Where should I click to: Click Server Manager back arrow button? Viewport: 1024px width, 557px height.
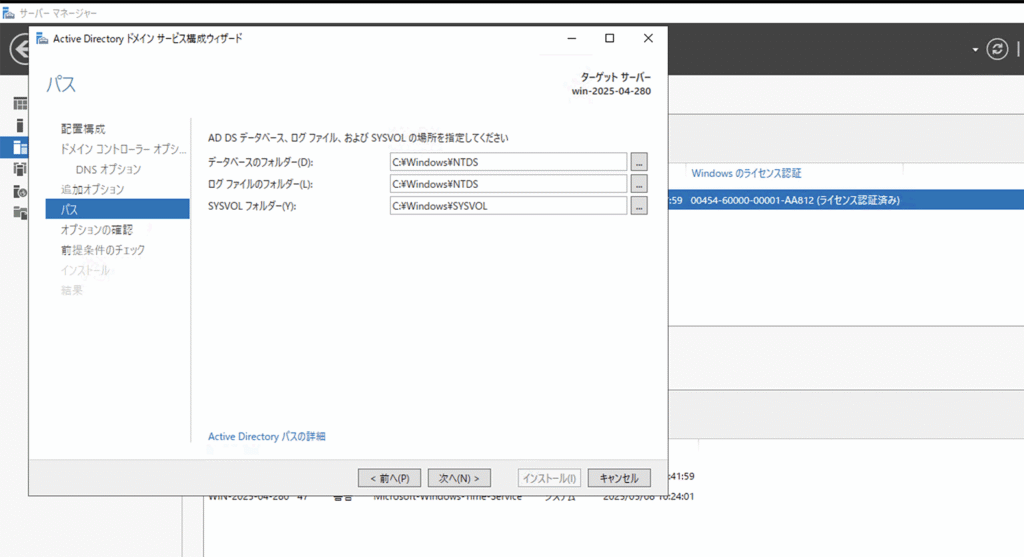tap(20, 49)
